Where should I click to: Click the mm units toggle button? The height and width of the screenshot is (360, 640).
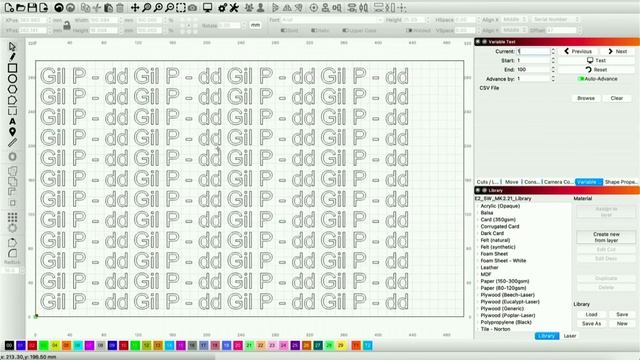point(255,25)
